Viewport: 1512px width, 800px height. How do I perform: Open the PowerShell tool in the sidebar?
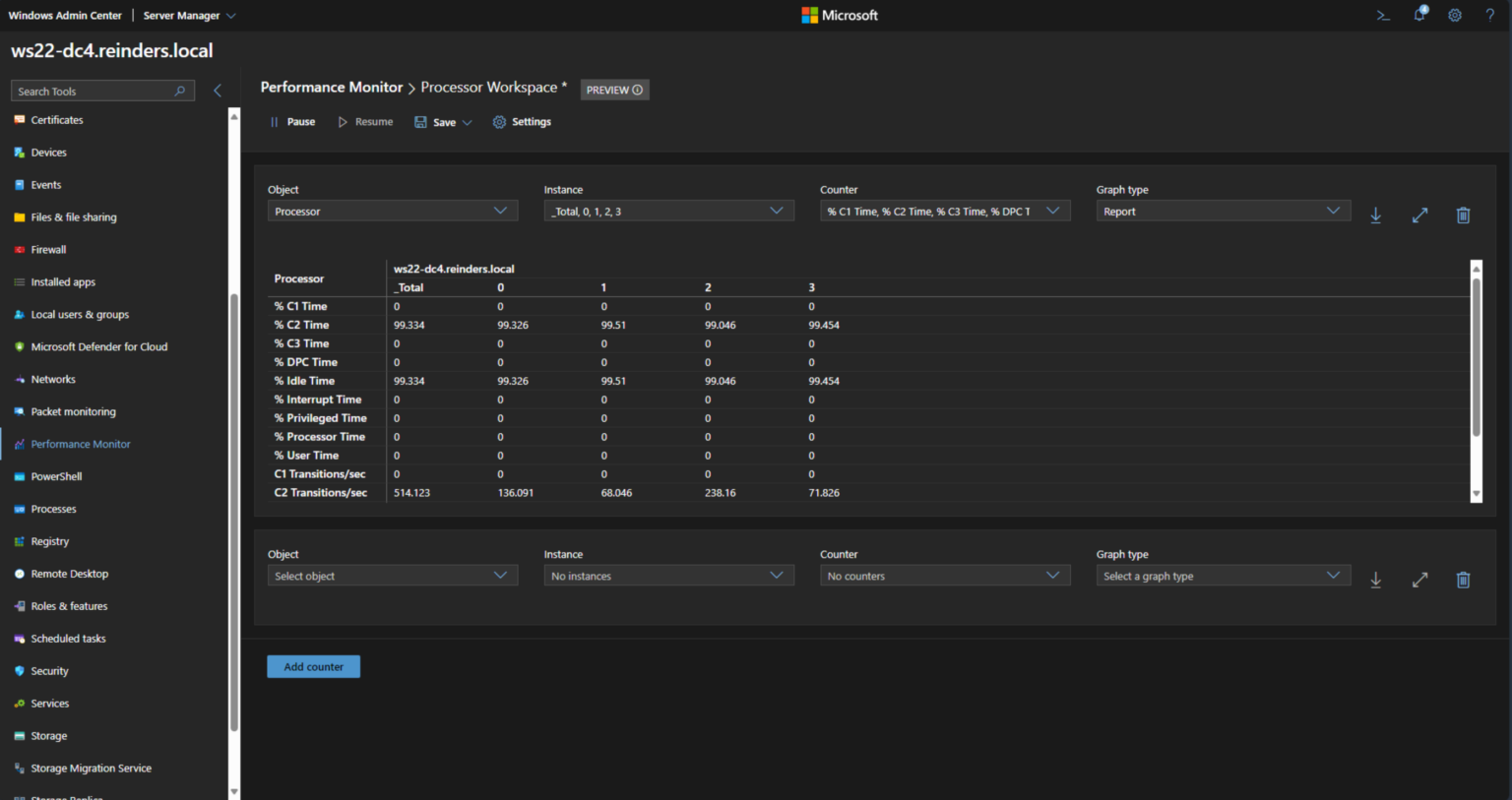coord(58,476)
